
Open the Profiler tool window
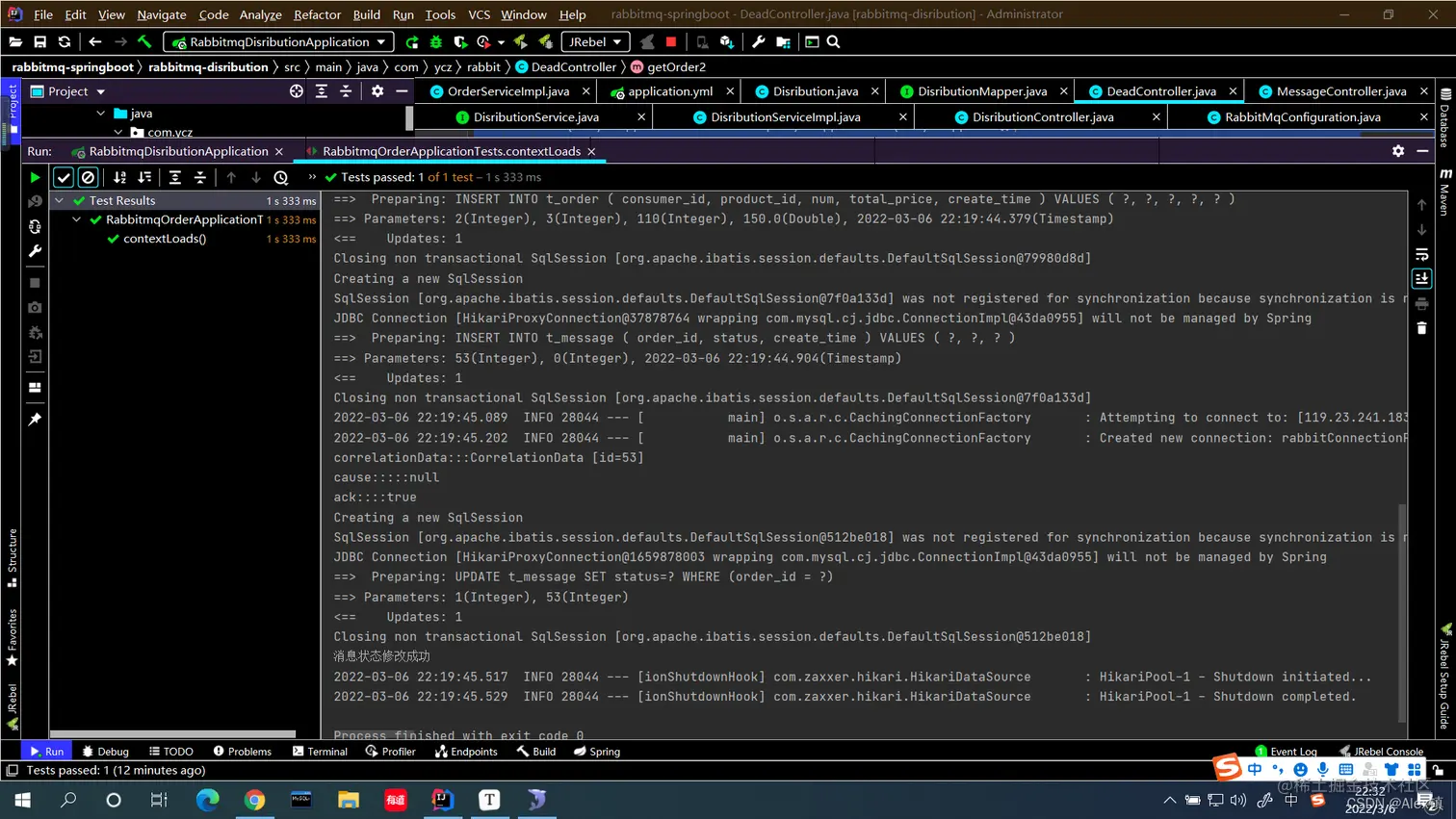click(x=390, y=751)
